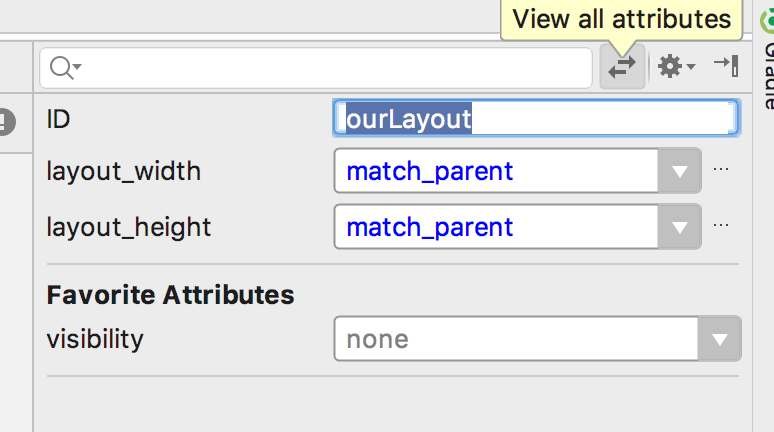Open the layout_width ellipsis resource picker
Image resolution: width=774 pixels, height=432 pixels.
coord(721,169)
